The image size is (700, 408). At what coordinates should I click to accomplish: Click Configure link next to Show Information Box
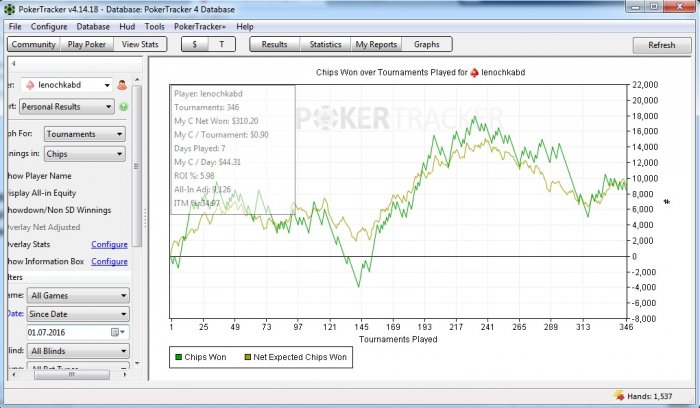coord(109,261)
